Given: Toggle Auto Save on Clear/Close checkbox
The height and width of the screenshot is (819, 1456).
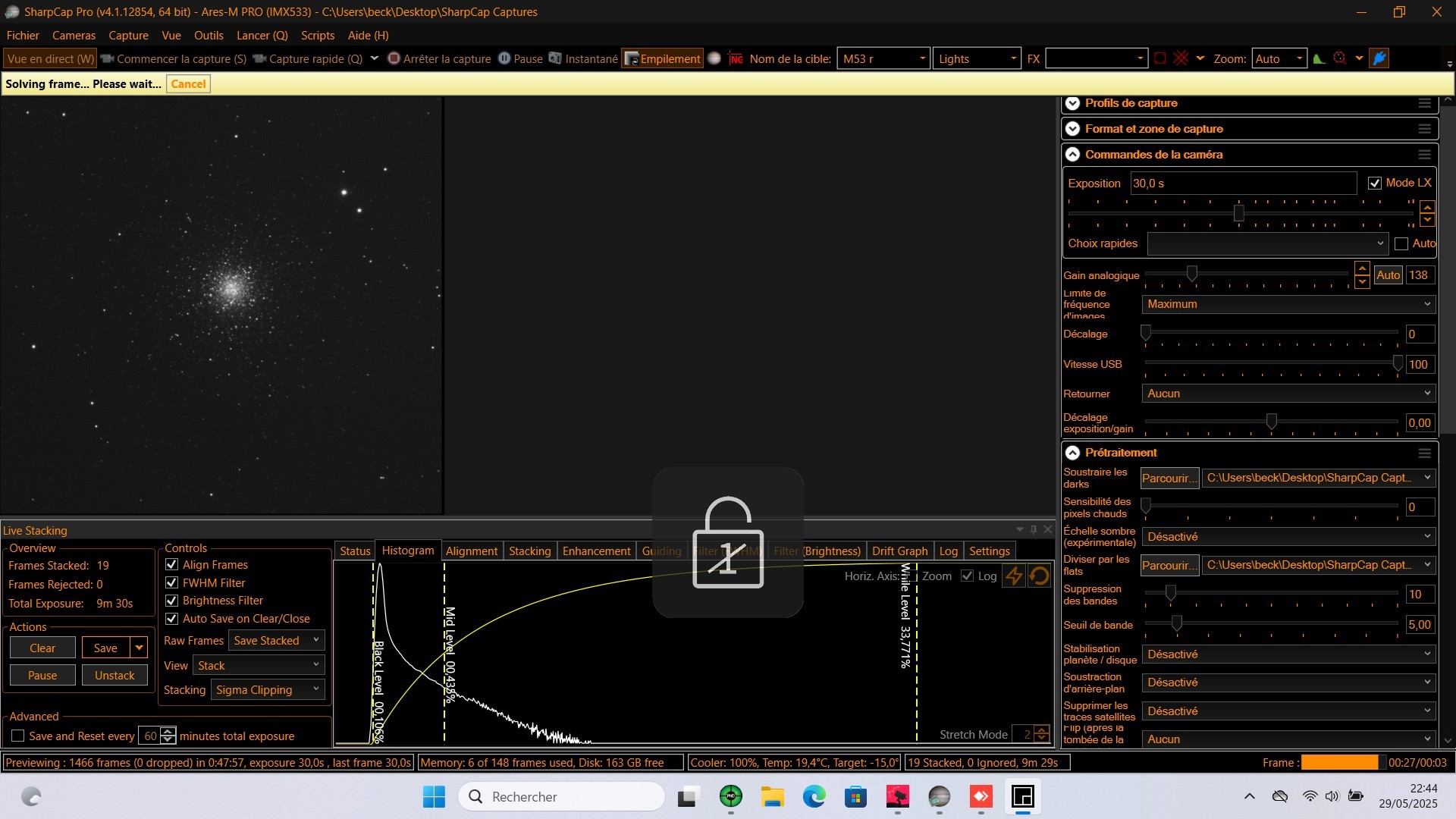Looking at the screenshot, I should pos(172,618).
